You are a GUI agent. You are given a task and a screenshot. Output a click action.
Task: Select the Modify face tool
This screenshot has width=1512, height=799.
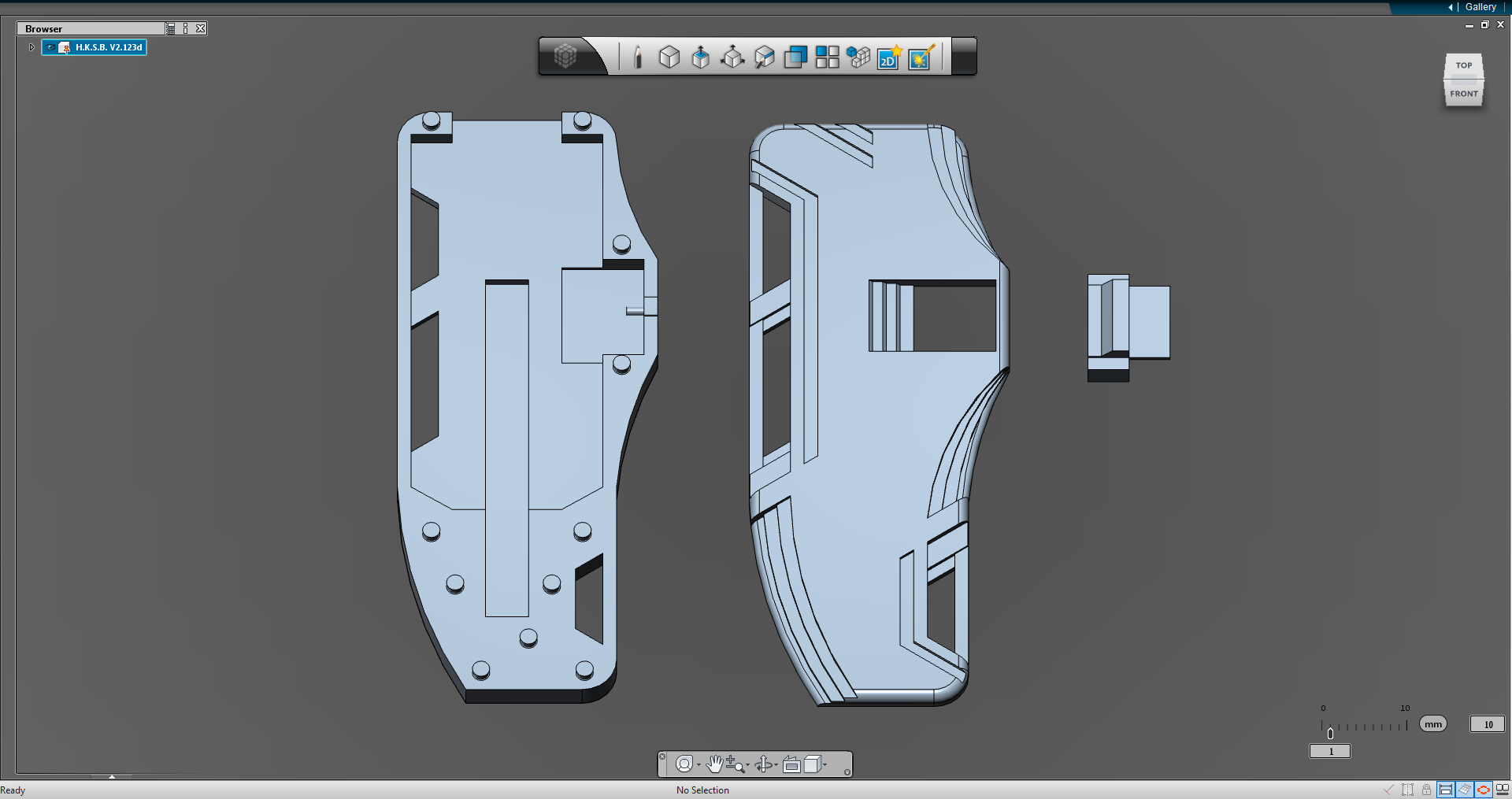pos(764,57)
